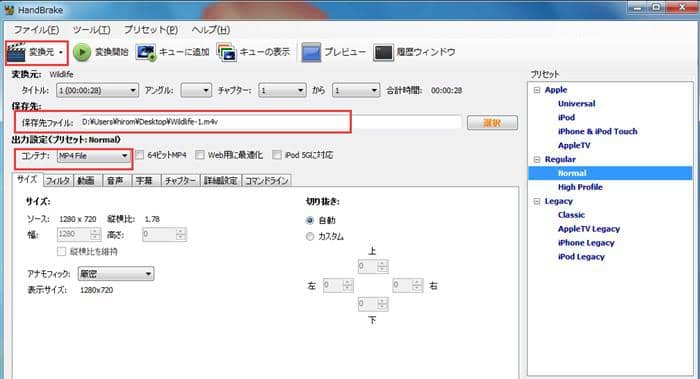Click in the 保存先ファイル path field
Screen dimensions: 700x379
coord(271,122)
